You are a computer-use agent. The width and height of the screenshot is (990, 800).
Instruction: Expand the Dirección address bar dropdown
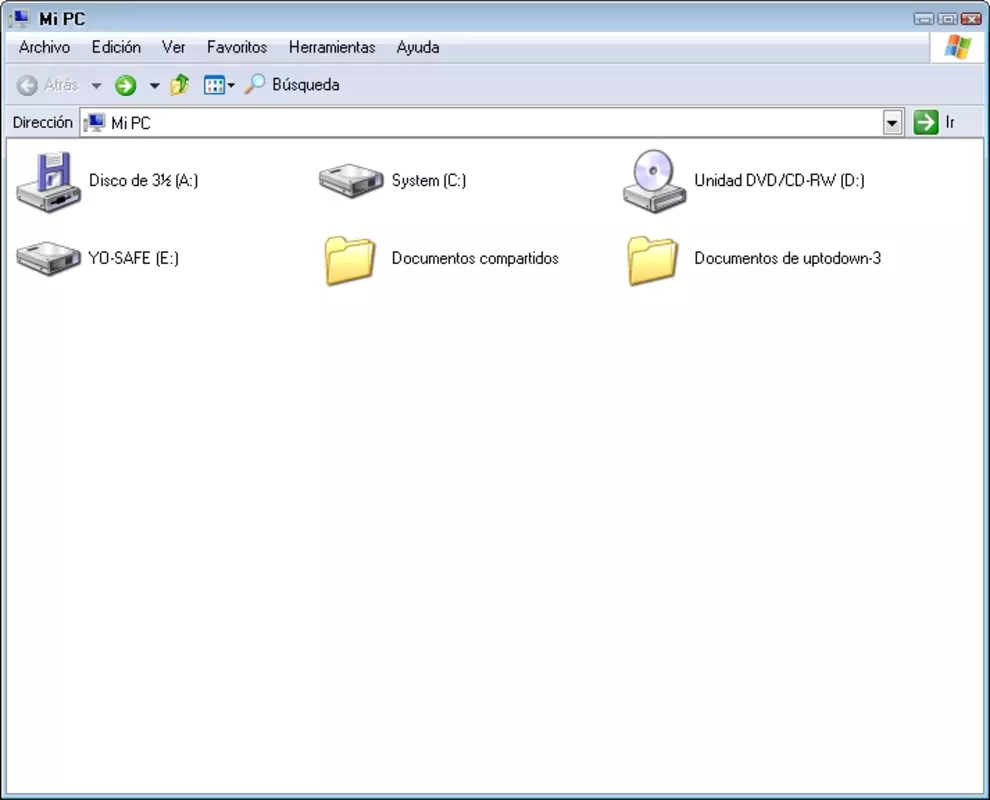click(892, 123)
